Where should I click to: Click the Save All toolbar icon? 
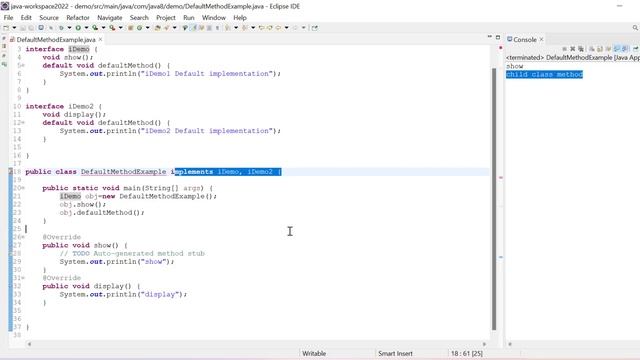[31, 28]
